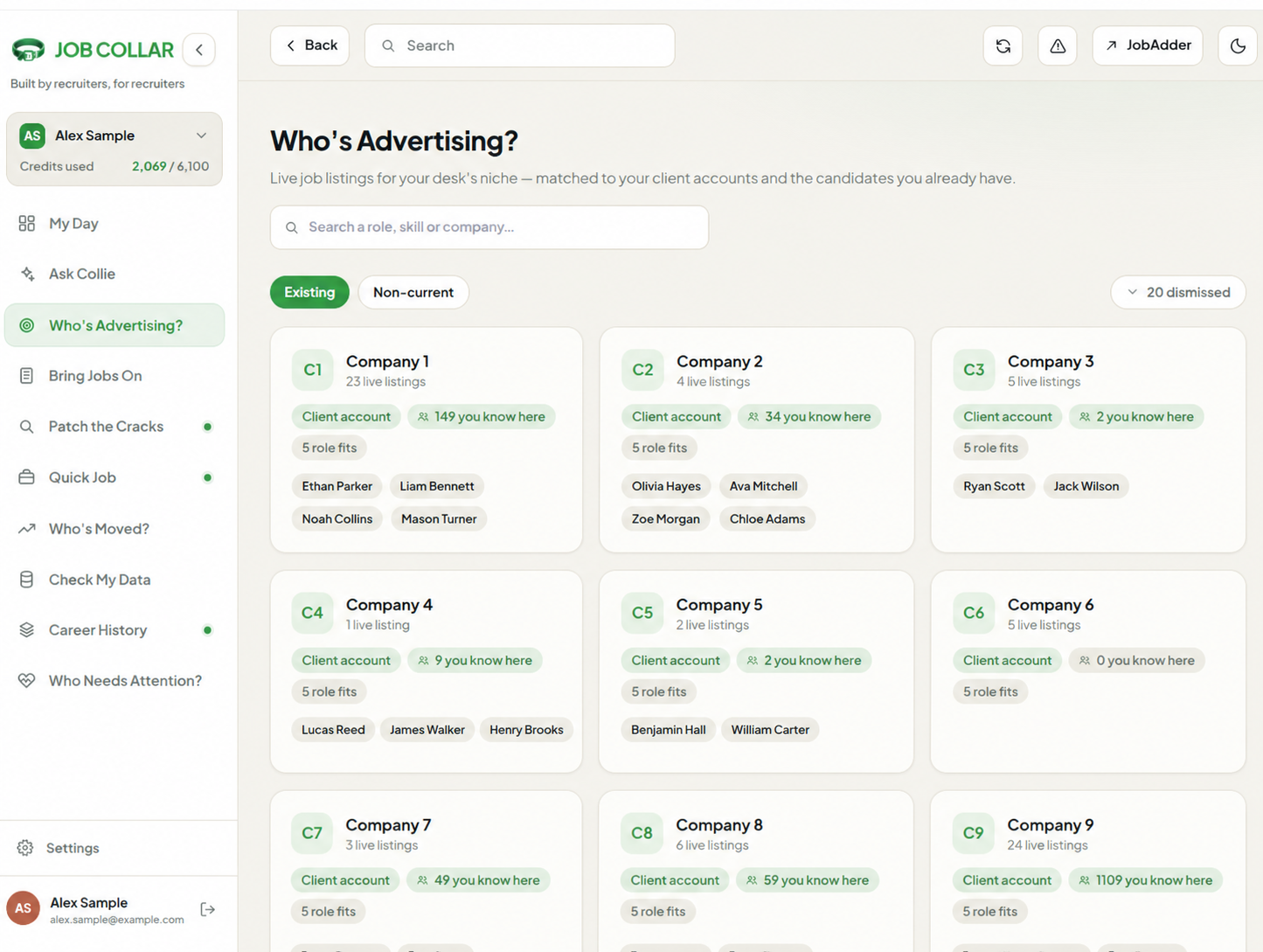Image resolution: width=1263 pixels, height=952 pixels.
Task: Select Who's Advertising? in the sidebar
Action: 115,325
